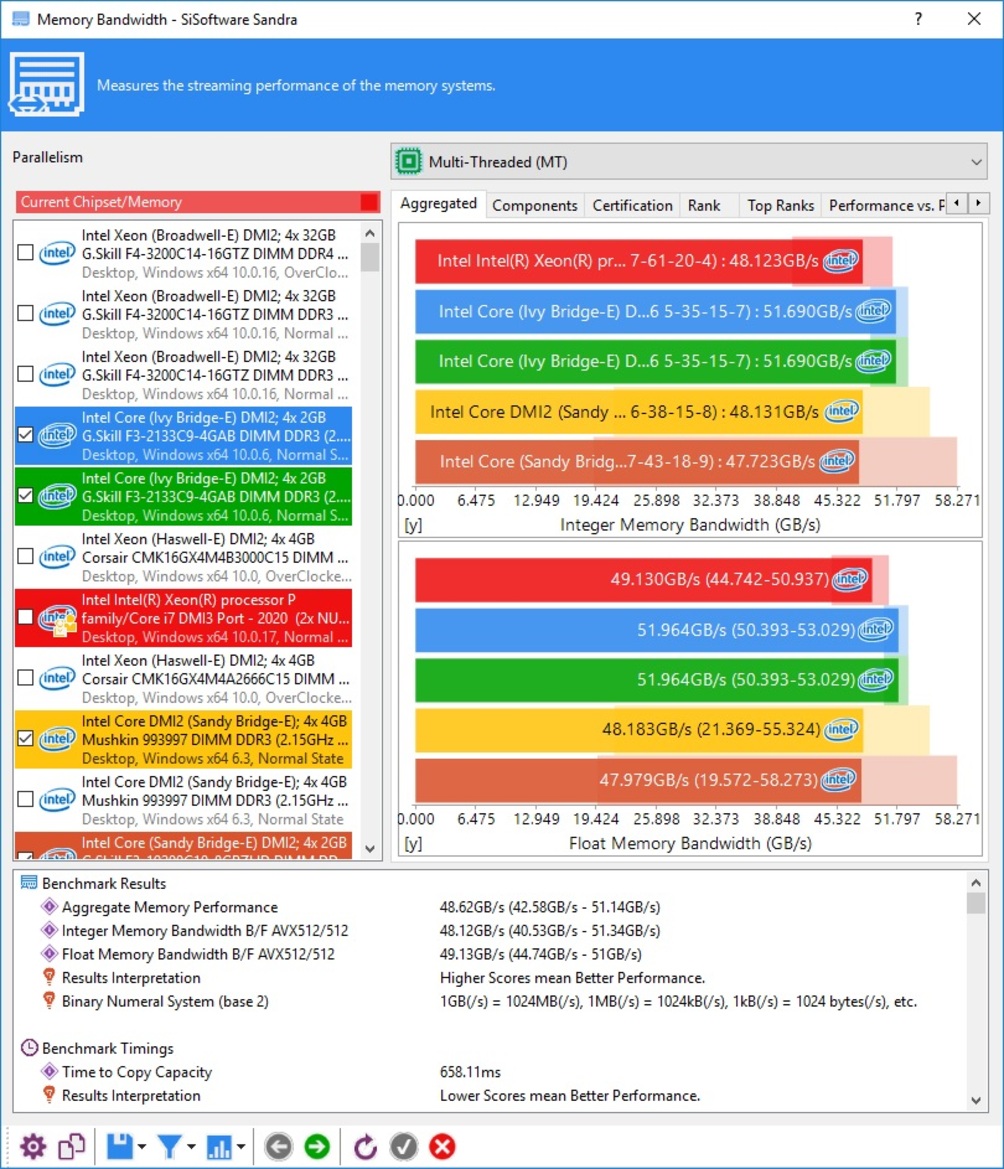Click the tip icon beside Binary Numeral System
Image resolution: width=1004 pixels, height=1169 pixels.
click(x=49, y=1001)
